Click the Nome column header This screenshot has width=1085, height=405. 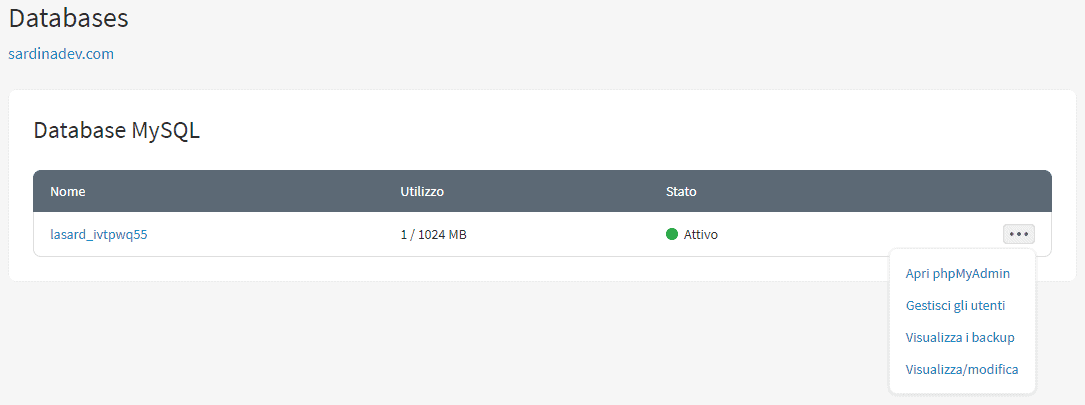(x=67, y=191)
